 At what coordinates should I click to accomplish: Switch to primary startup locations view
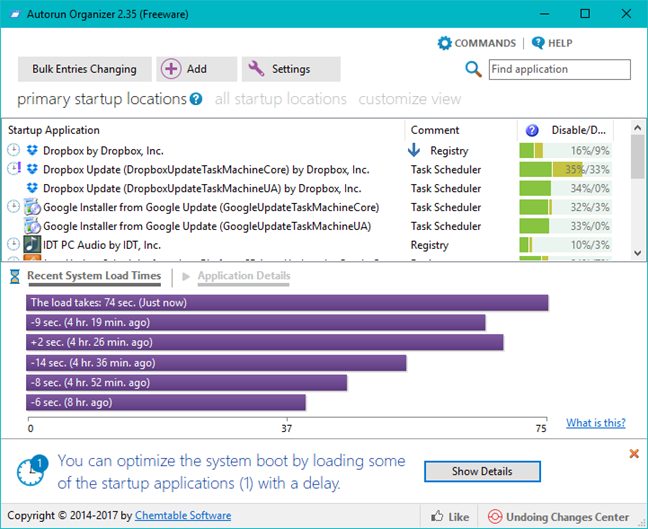point(102,99)
